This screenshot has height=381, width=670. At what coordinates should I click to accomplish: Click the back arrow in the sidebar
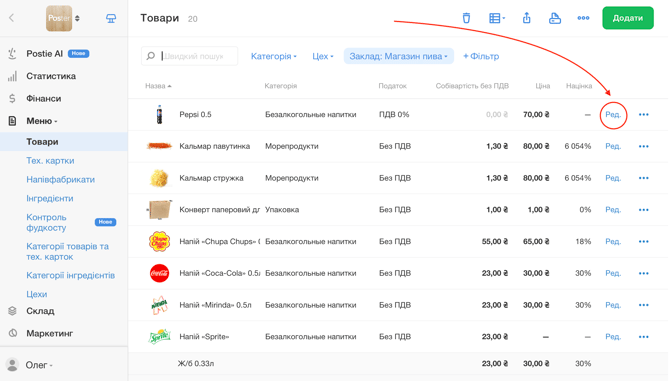pos(12,18)
